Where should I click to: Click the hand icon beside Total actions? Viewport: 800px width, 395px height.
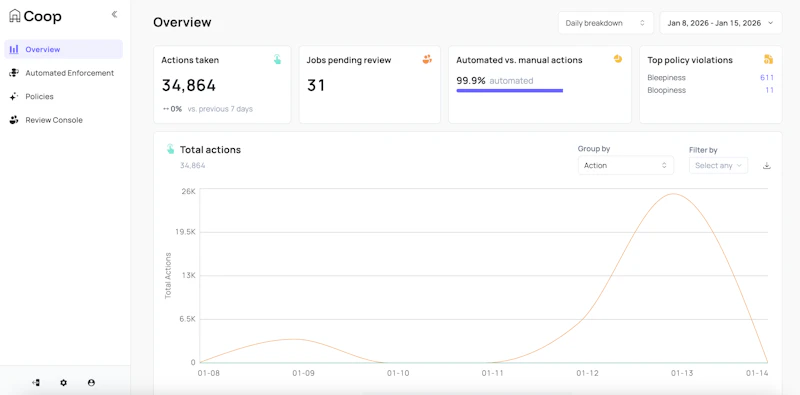click(170, 149)
